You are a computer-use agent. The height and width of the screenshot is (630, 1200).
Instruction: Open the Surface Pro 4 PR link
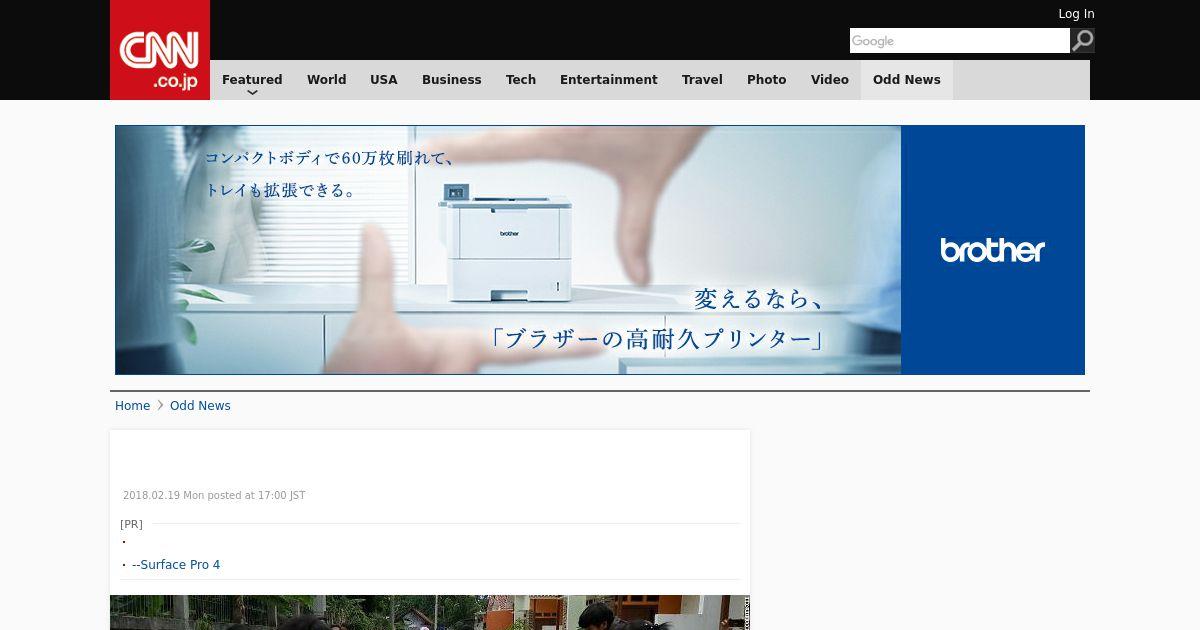coord(176,565)
